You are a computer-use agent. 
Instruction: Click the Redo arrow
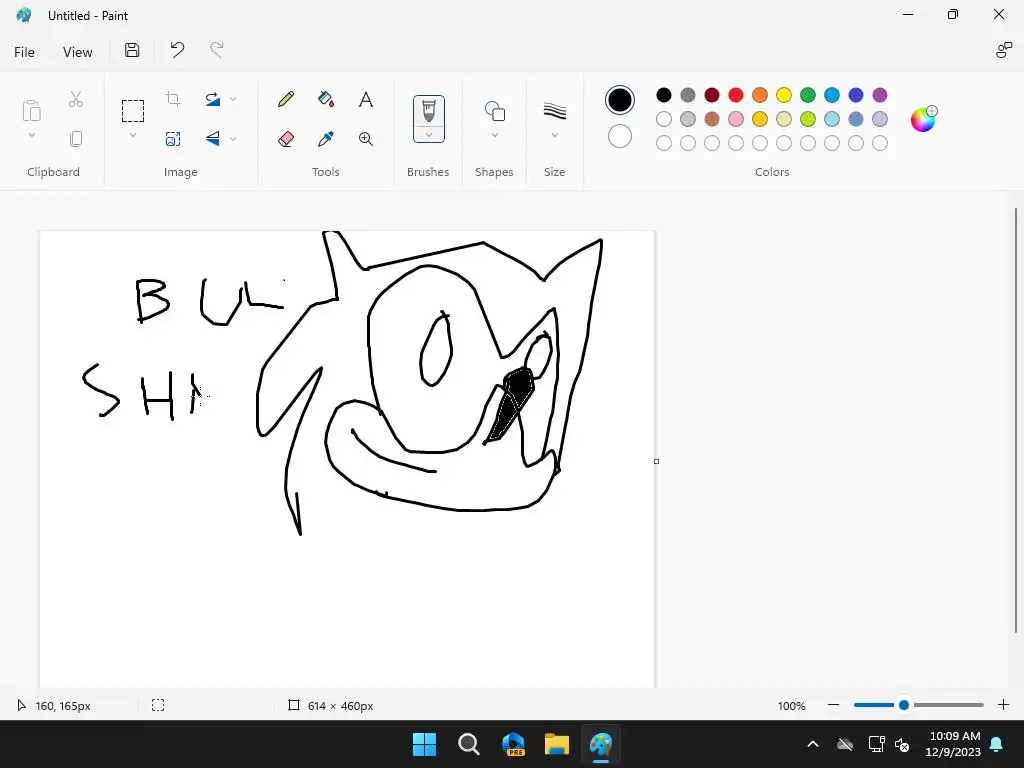pyautogui.click(x=216, y=50)
